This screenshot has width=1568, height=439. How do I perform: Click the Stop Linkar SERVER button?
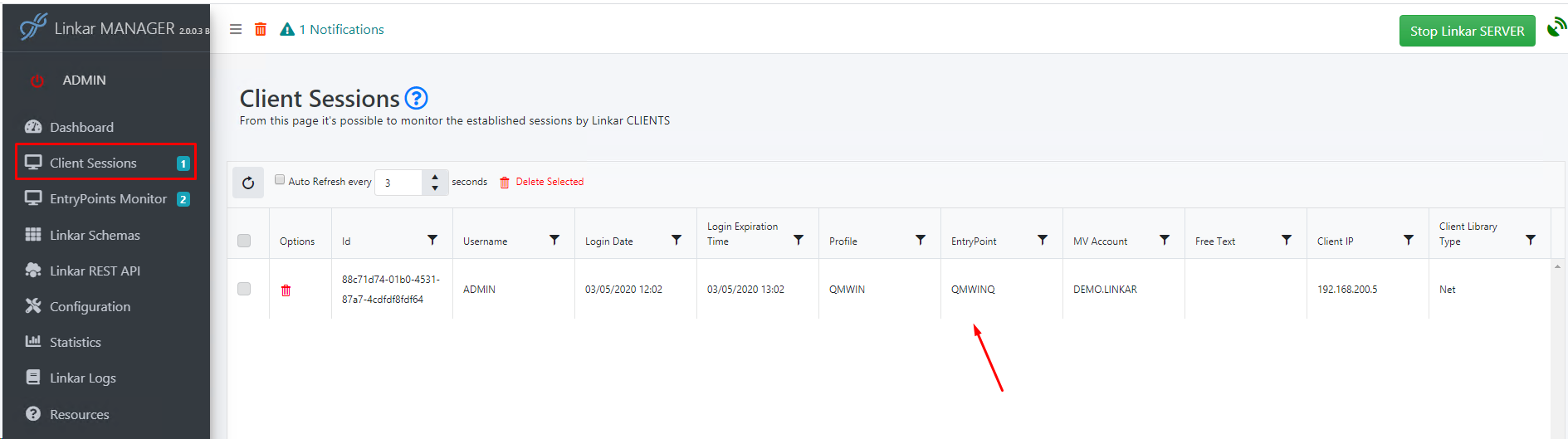(x=1467, y=31)
